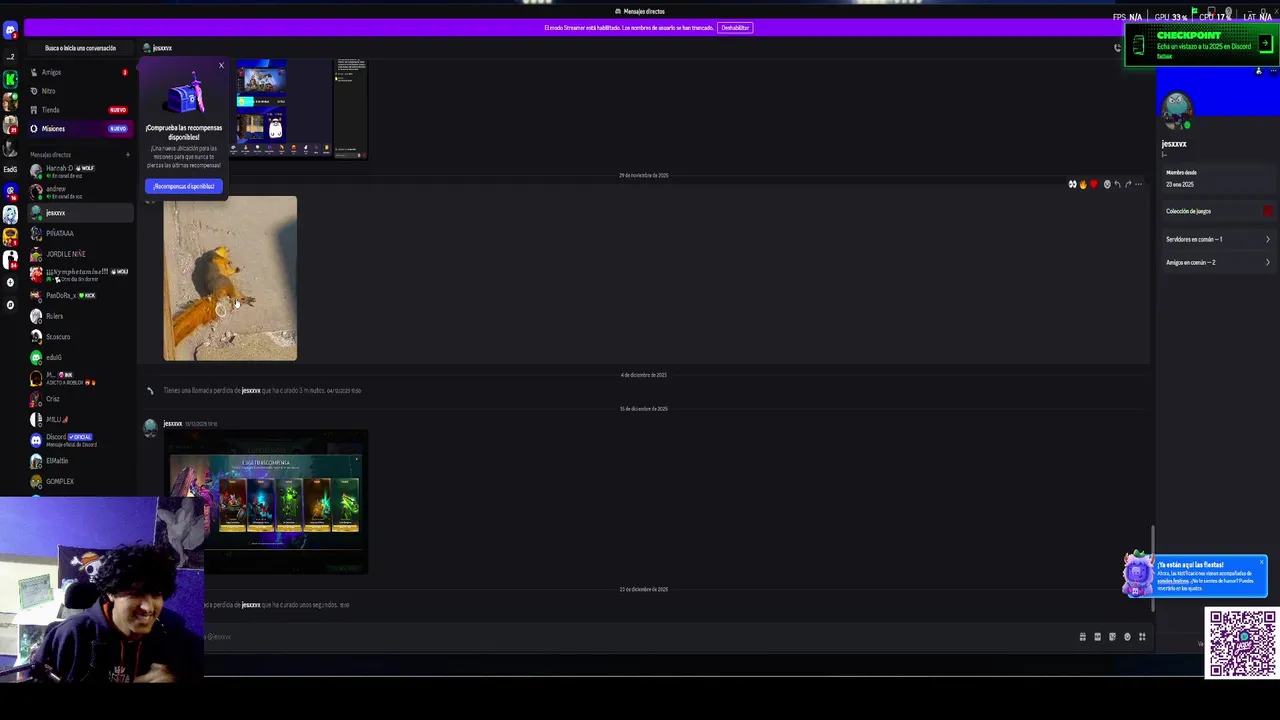Search or start a conversation field
The image size is (1280, 720).
coord(80,48)
